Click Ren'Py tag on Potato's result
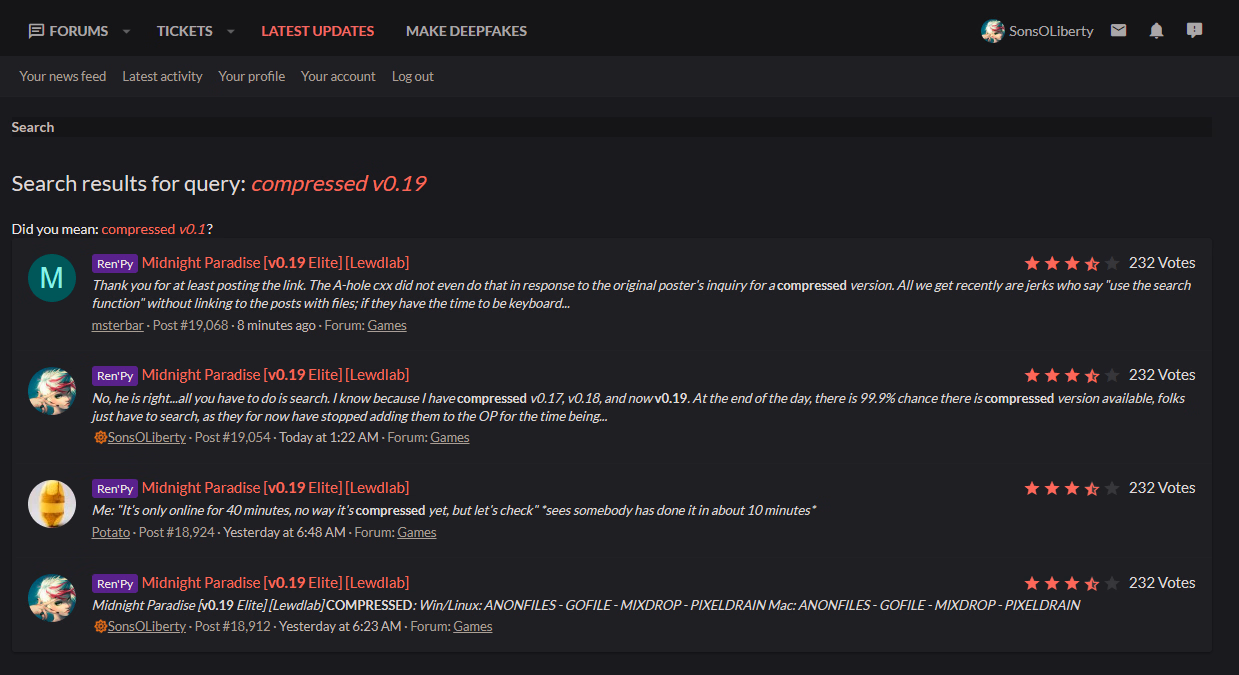This screenshot has height=675, width=1239. [x=115, y=489]
